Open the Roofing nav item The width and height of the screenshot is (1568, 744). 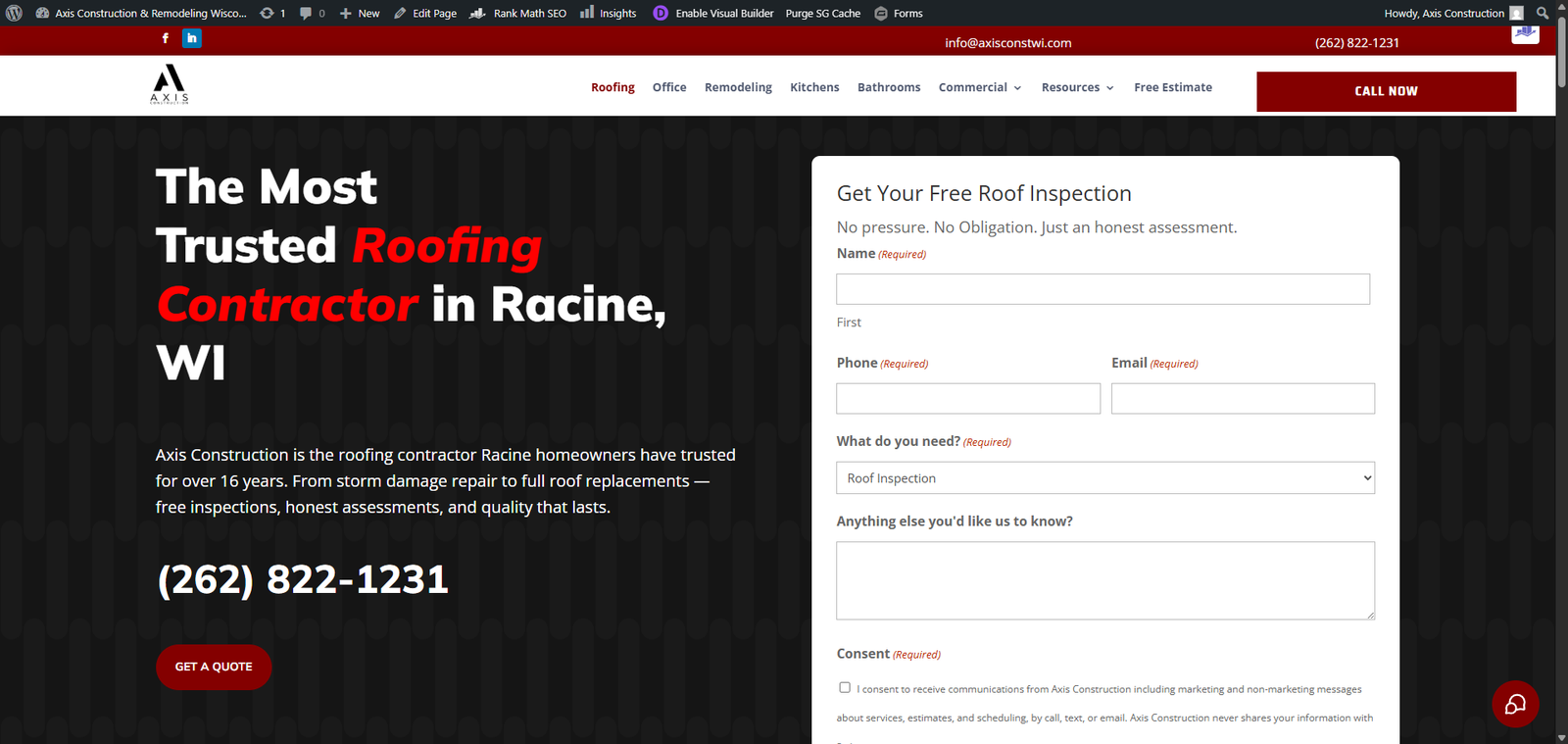[x=612, y=87]
